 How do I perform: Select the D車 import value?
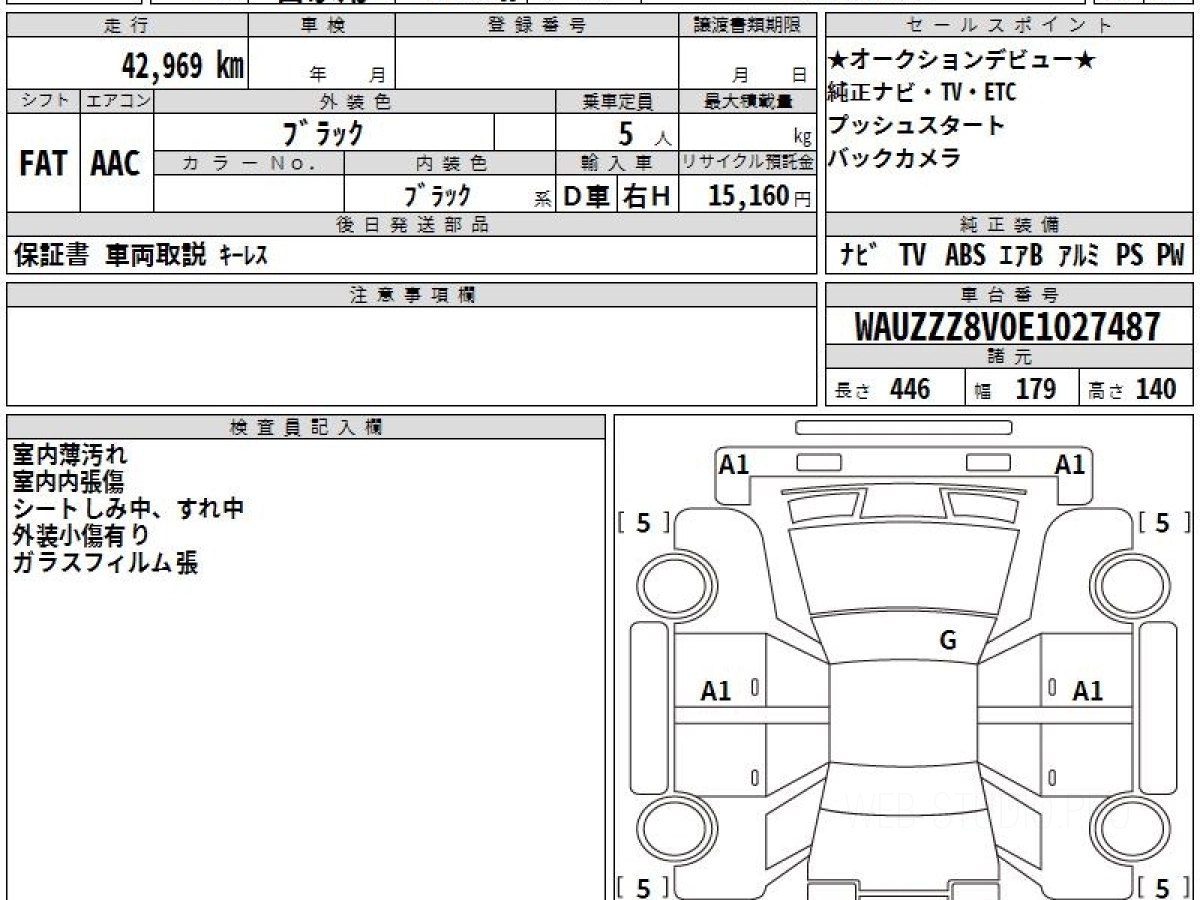(x=587, y=196)
